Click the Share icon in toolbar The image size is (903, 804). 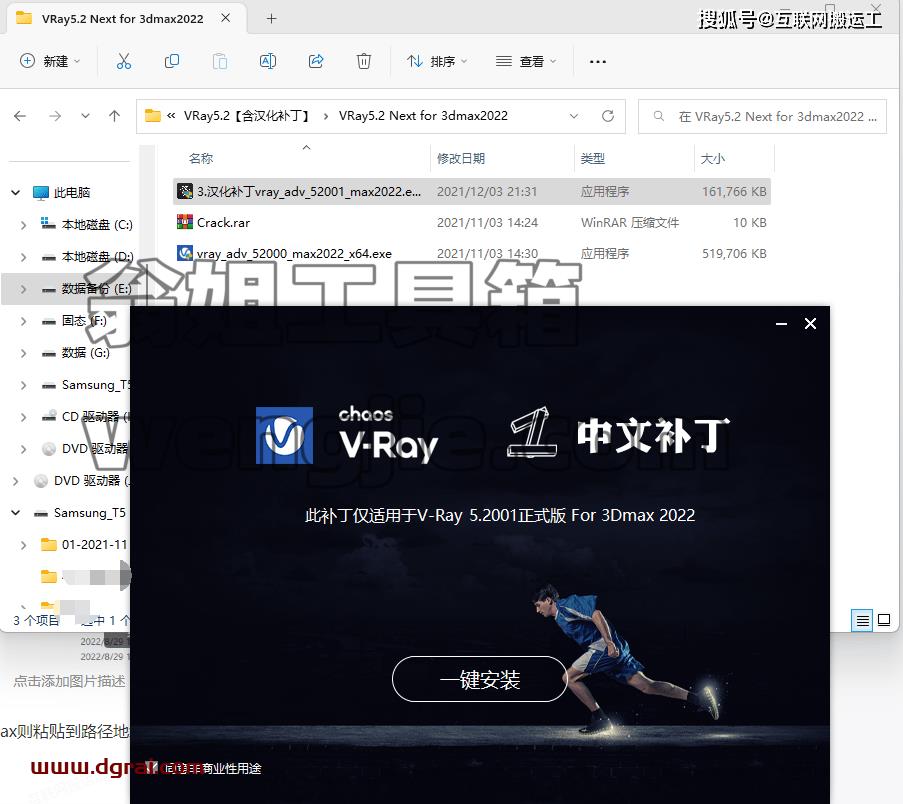316,61
